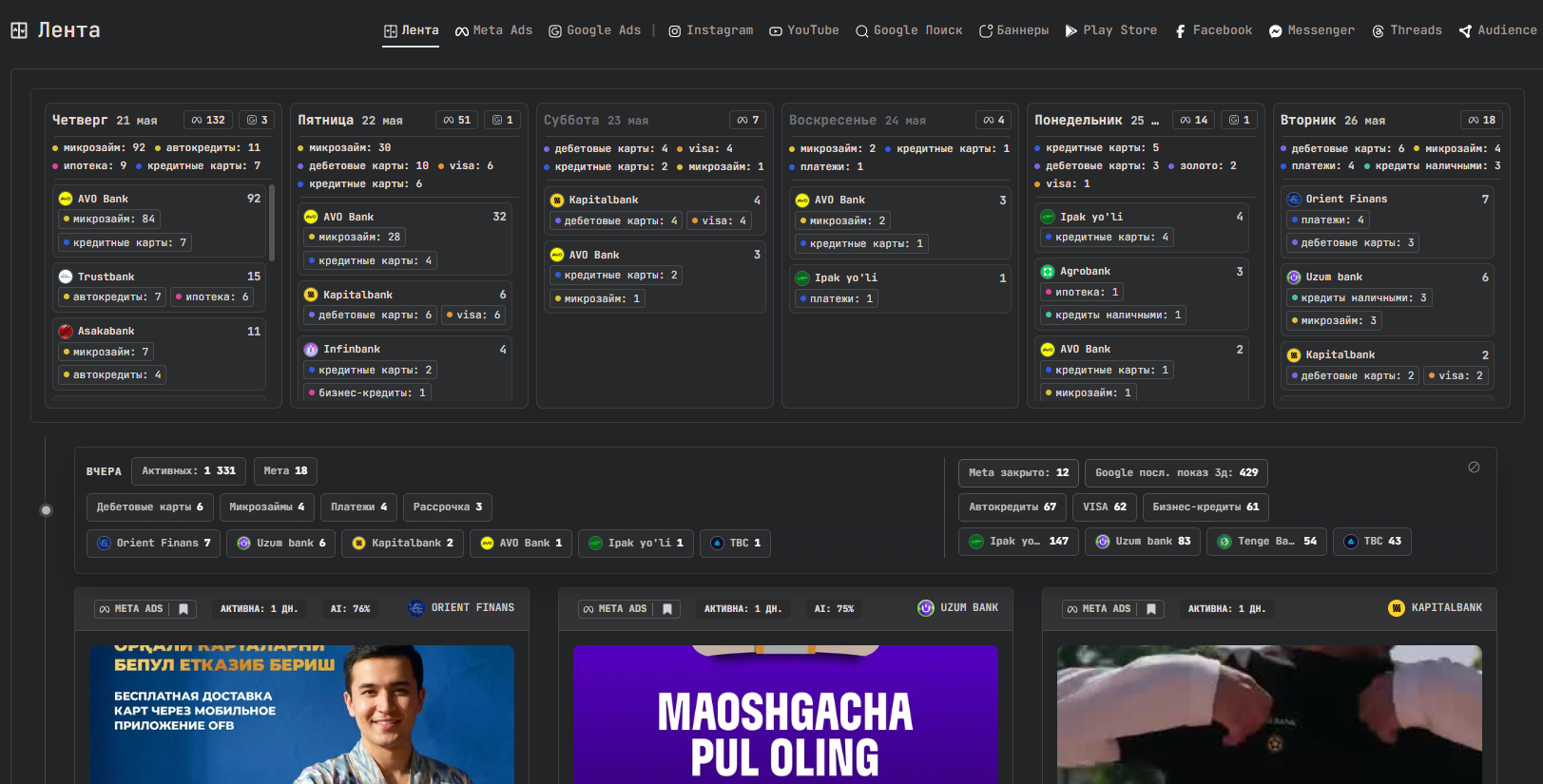Click the Instagram count badge on Четверг card
This screenshot has height=784, width=1543.
pos(258,120)
